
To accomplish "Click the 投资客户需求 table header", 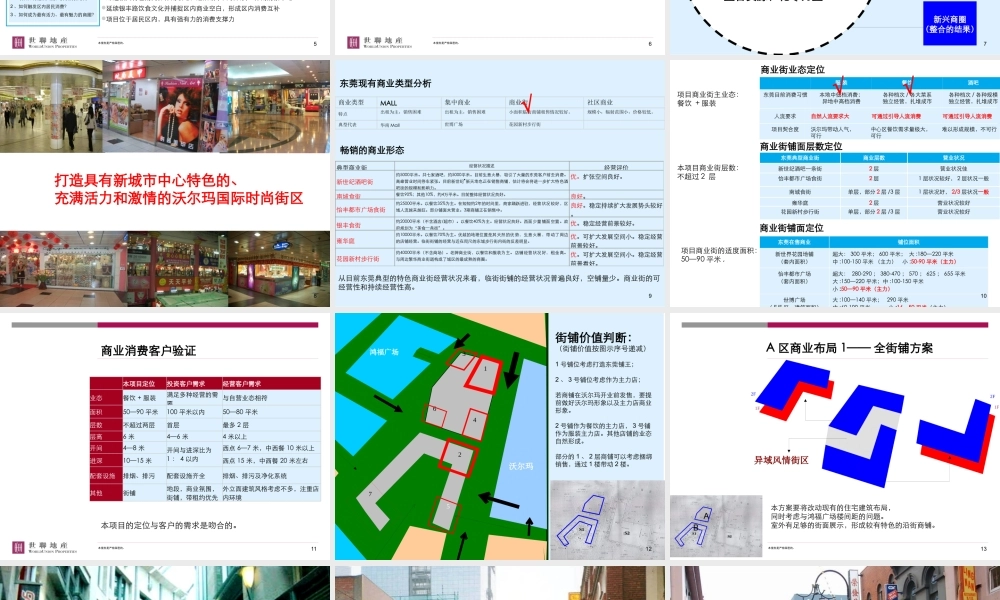I will 193,384.
